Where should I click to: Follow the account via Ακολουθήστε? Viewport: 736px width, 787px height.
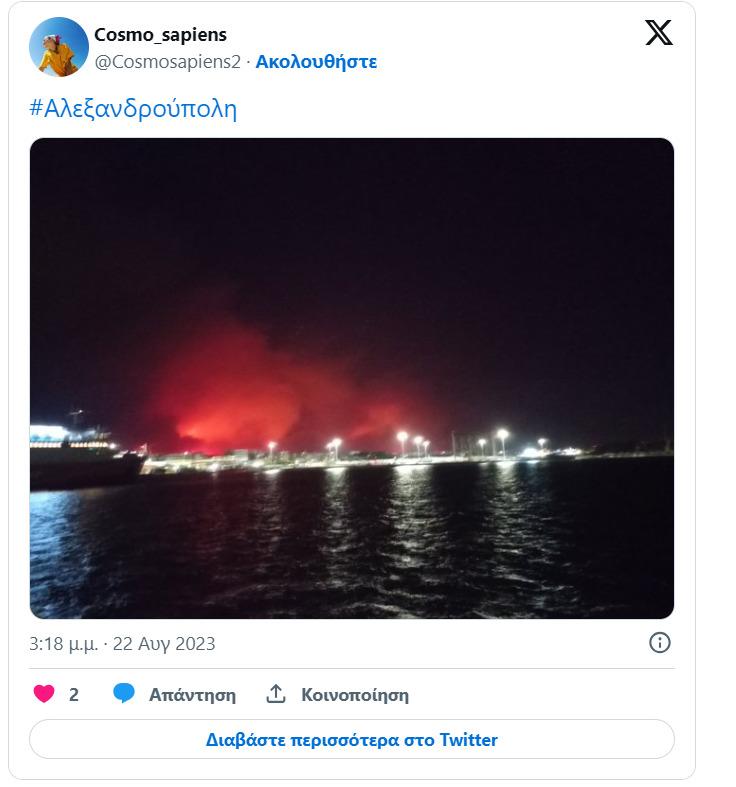pos(316,61)
